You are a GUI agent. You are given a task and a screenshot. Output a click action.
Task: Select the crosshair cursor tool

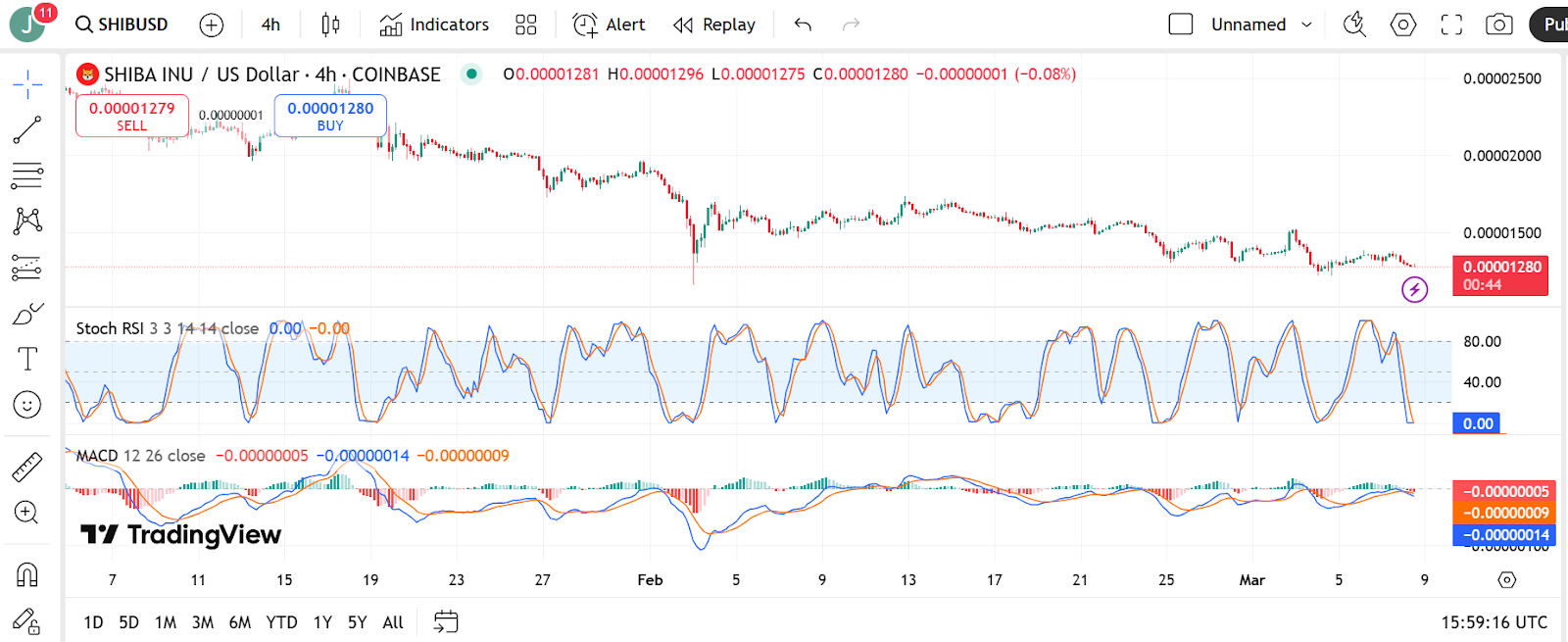(x=27, y=84)
